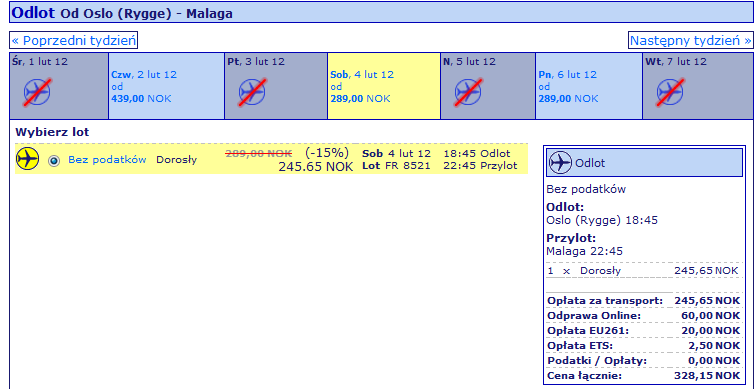Go to « Poprzedni tydzień

tap(74, 40)
